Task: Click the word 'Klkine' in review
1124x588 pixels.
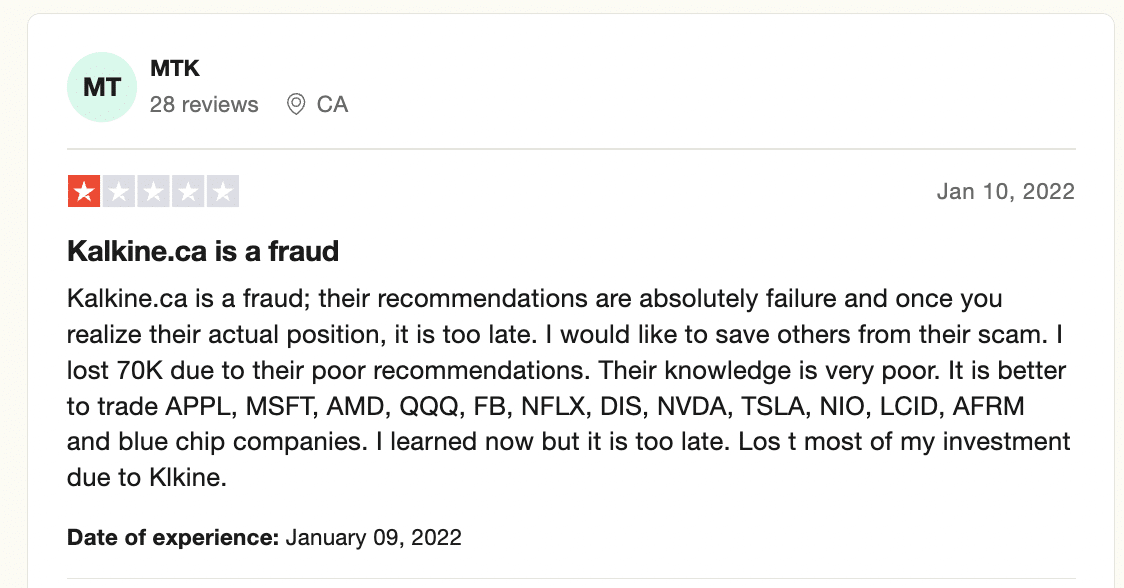Action: (x=184, y=478)
